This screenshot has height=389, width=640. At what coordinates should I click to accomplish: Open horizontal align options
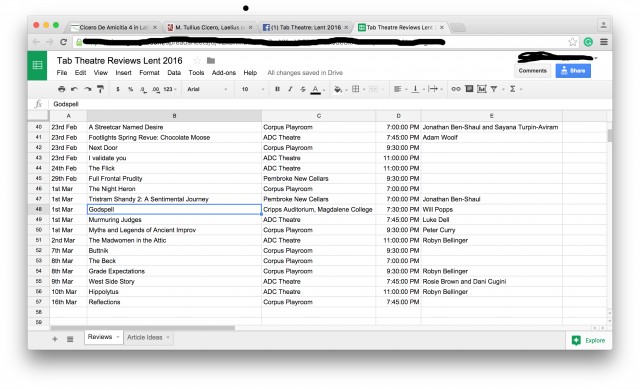point(397,89)
